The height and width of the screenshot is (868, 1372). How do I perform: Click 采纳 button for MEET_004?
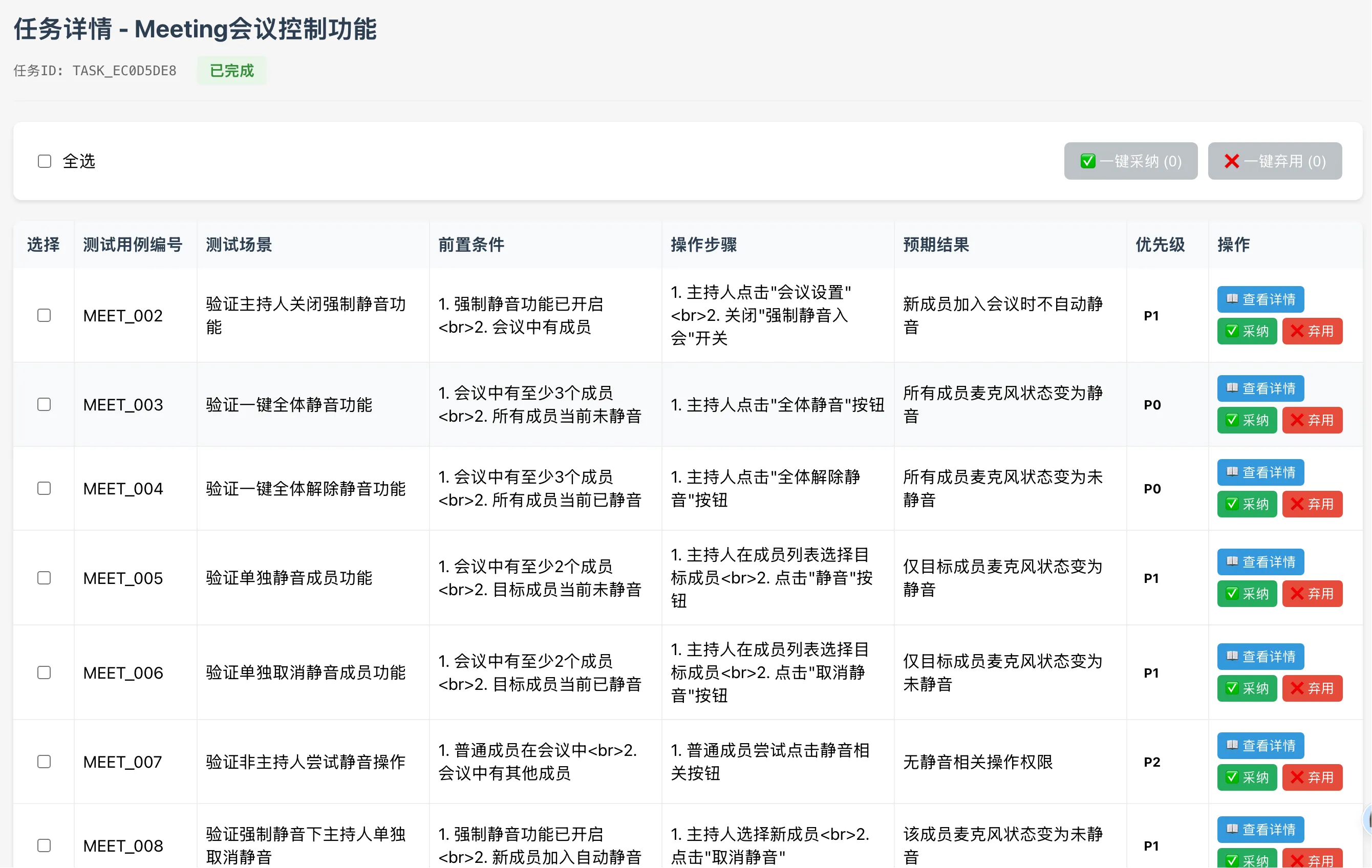(x=1247, y=504)
